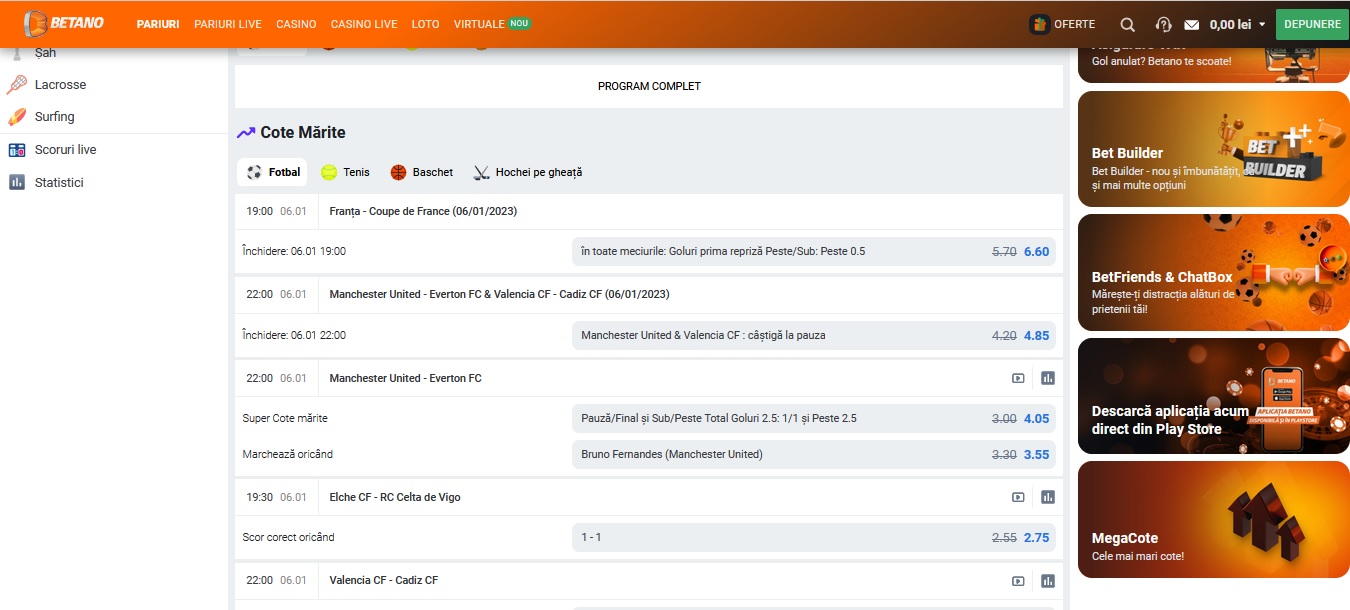Open Statistici in the sidebar
Screen dimensions: 1350x610
(x=59, y=183)
